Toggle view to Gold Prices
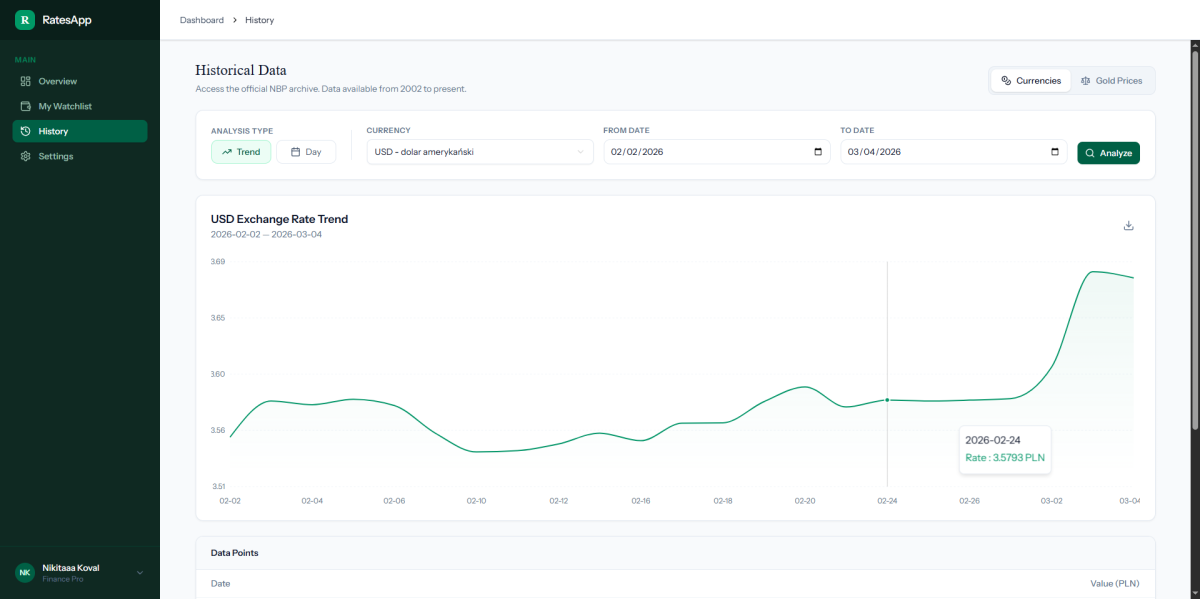This screenshot has height=599, width=1200. tap(1110, 80)
